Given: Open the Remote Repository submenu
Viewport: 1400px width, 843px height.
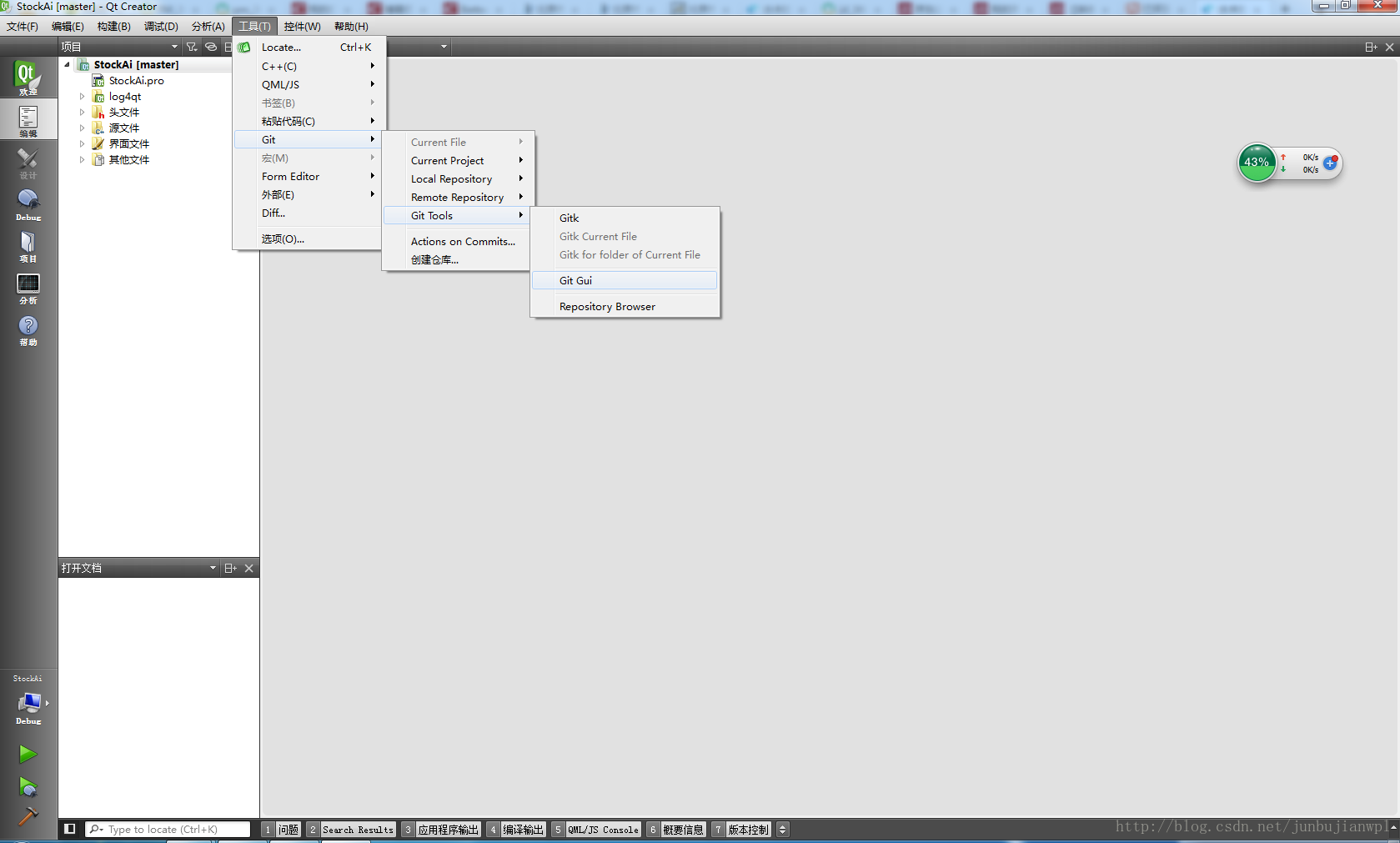Looking at the screenshot, I should click(x=458, y=197).
